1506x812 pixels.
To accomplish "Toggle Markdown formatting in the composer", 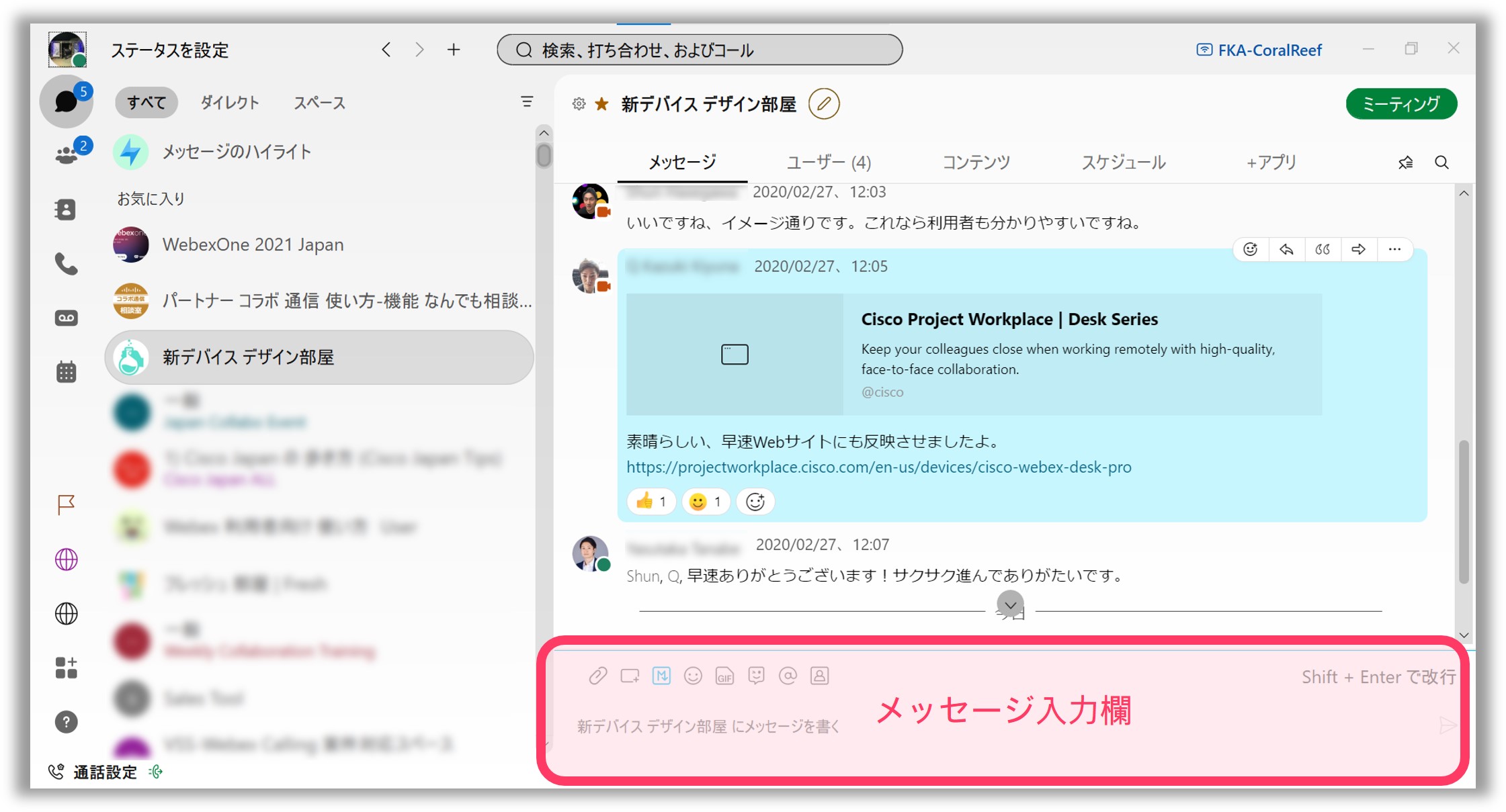I will tap(661, 676).
